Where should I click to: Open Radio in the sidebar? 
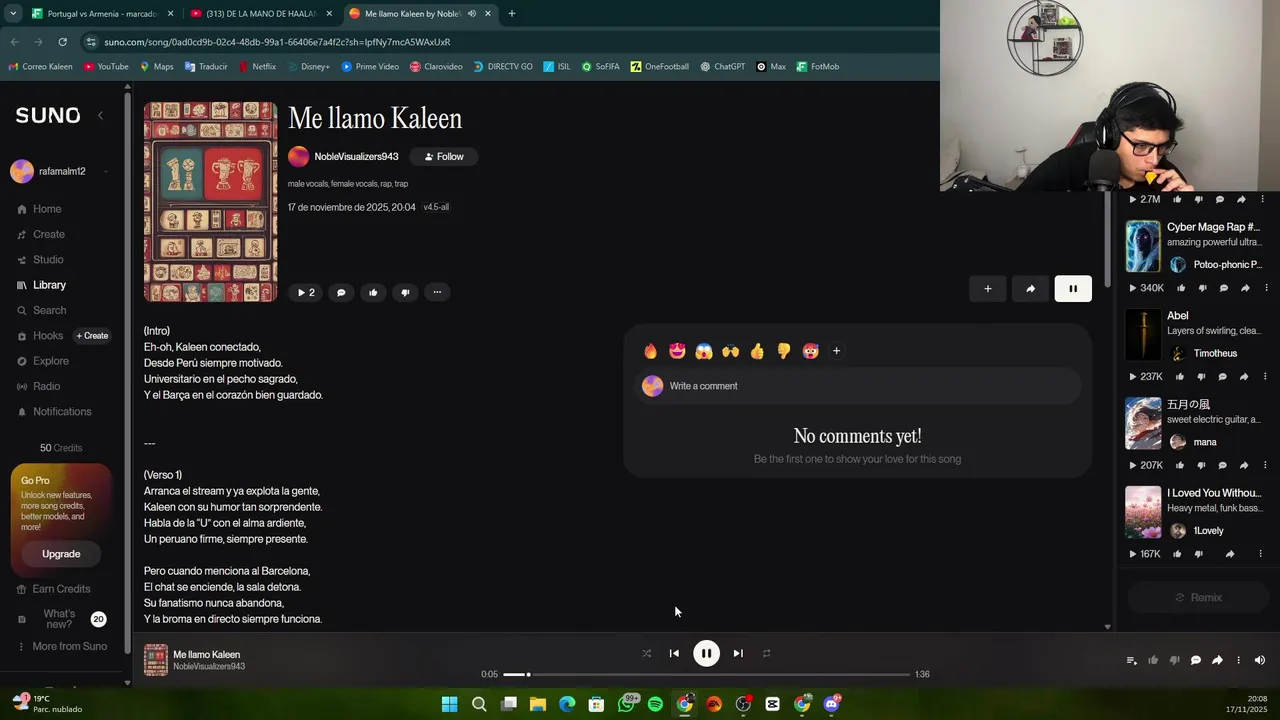pos(39,386)
